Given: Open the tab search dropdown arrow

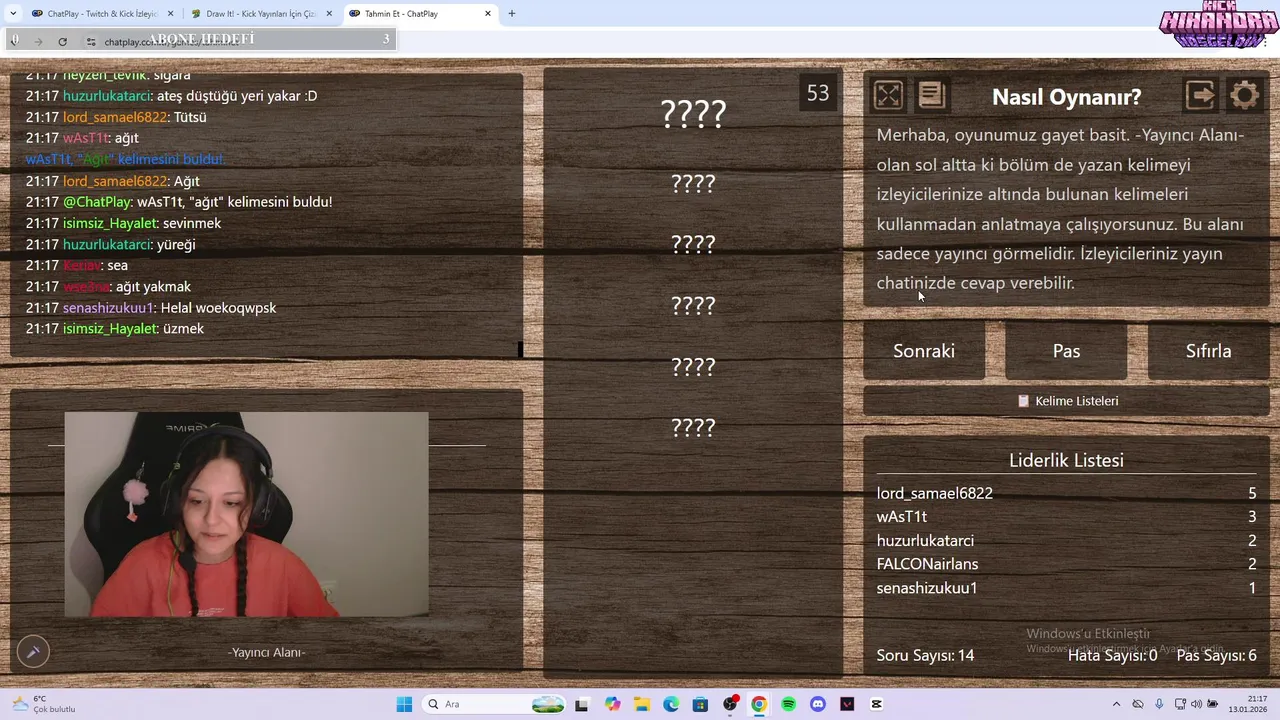Looking at the screenshot, I should click(13, 14).
